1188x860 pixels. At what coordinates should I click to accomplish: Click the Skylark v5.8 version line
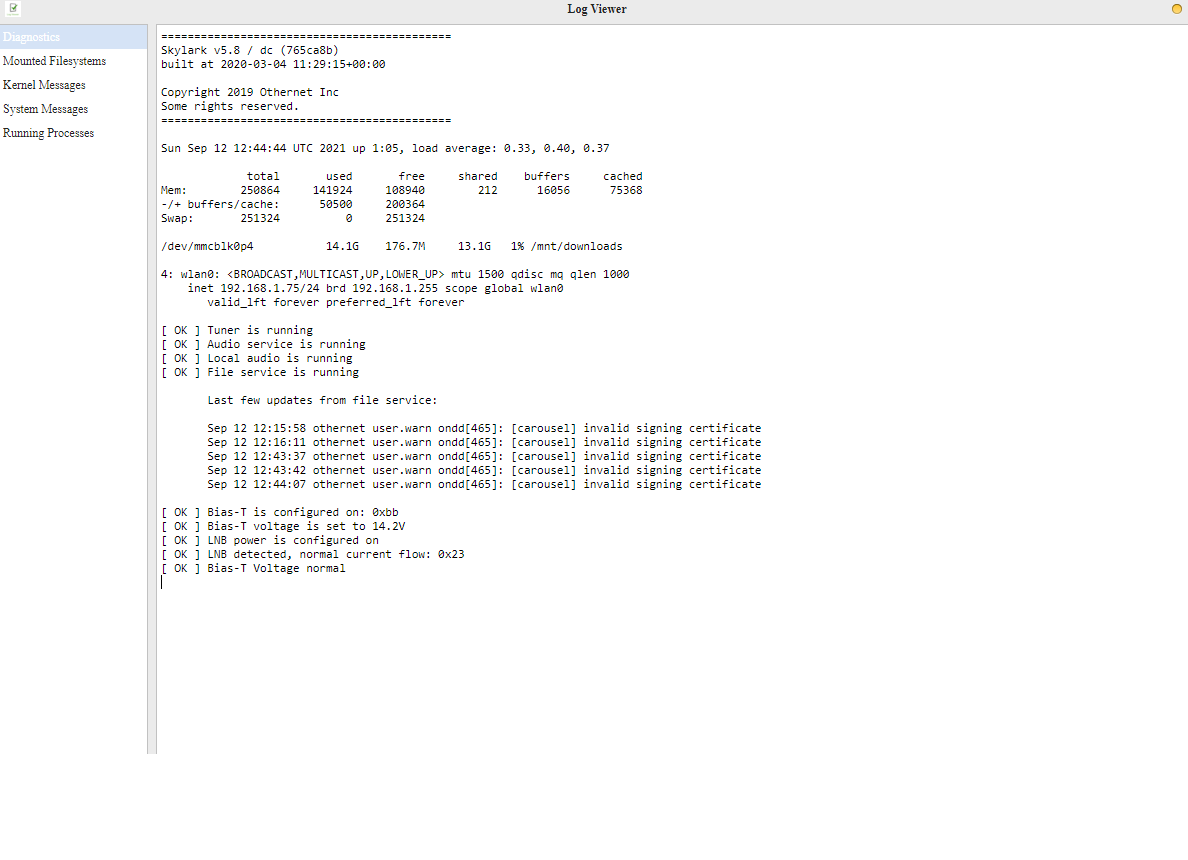pyautogui.click(x=254, y=50)
